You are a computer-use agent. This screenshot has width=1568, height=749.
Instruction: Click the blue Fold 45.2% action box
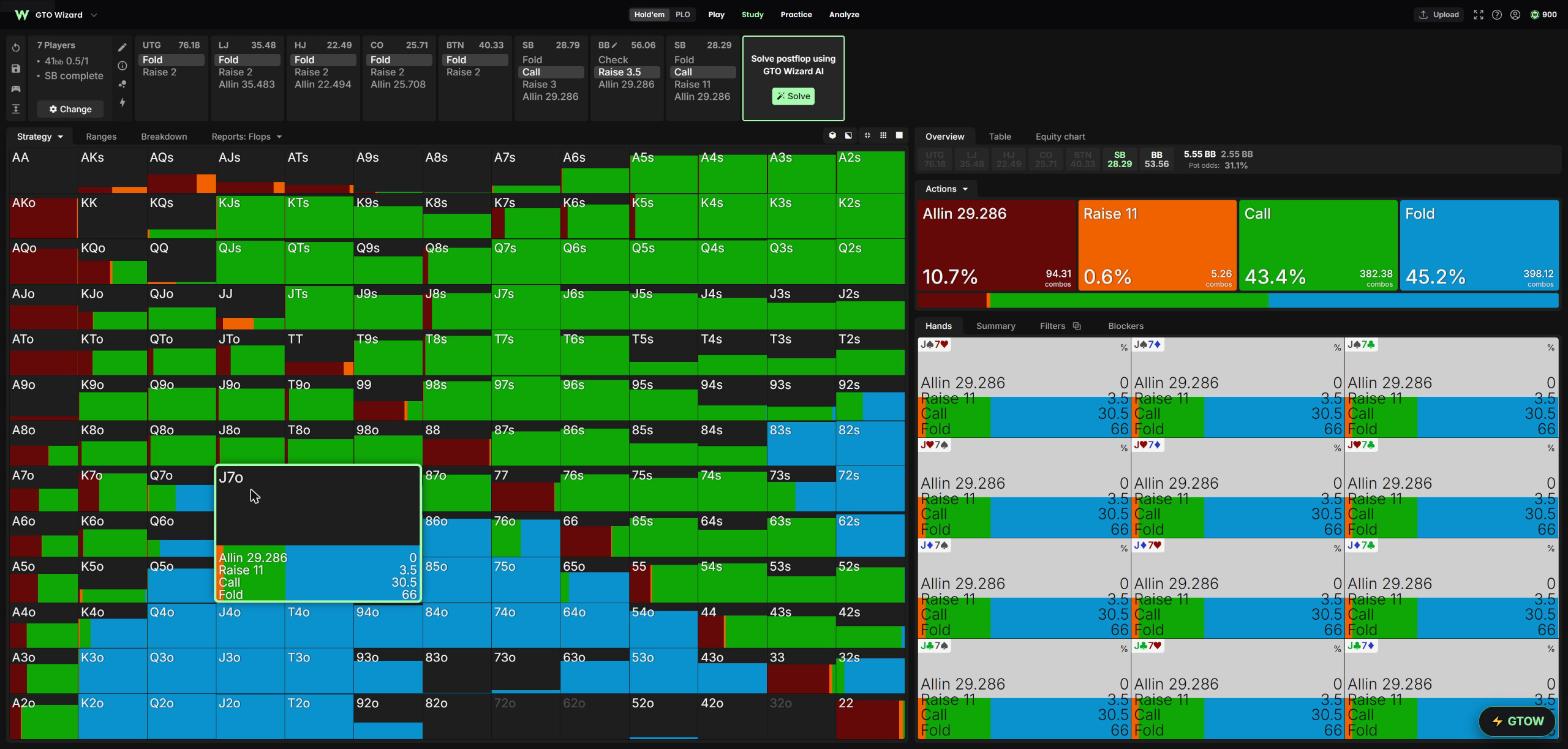[1479, 246]
